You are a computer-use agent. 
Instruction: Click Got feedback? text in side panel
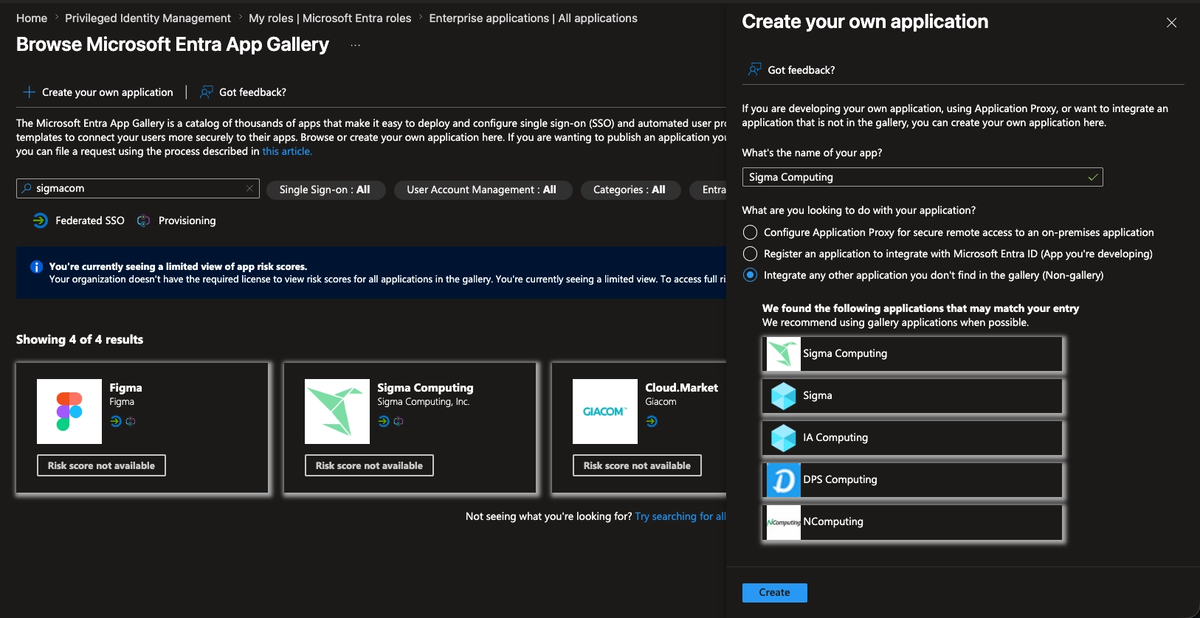(801, 70)
